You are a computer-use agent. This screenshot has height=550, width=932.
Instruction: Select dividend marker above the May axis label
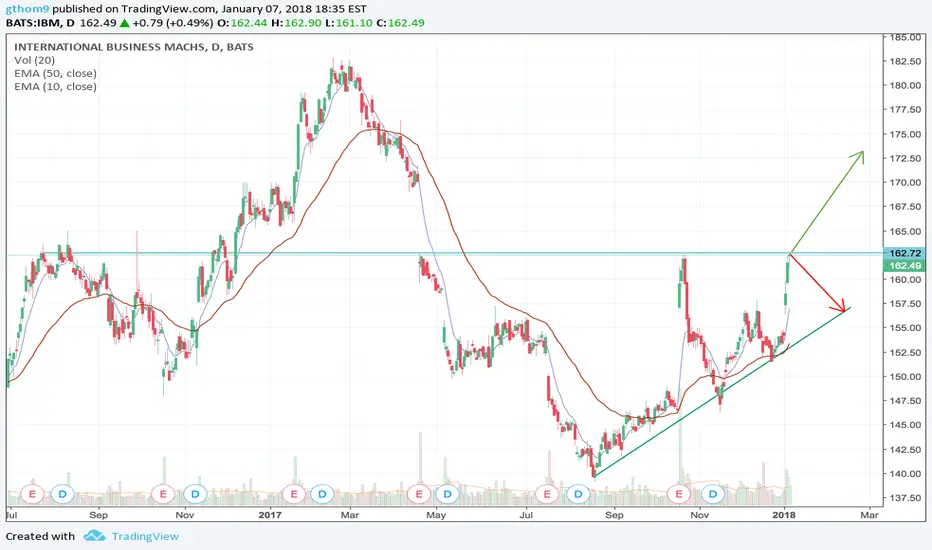pyautogui.click(x=448, y=494)
